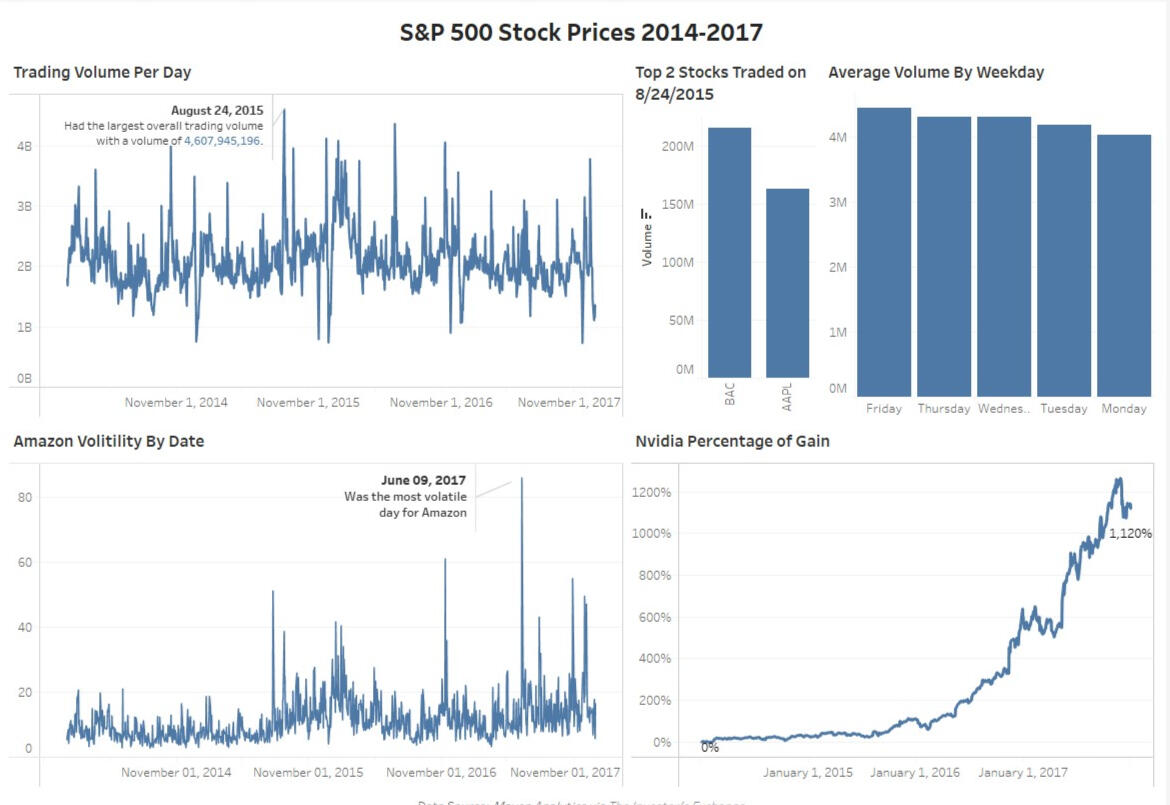Click the Amazon Volitility By Date title
This screenshot has height=805, width=1170.
click(109, 441)
